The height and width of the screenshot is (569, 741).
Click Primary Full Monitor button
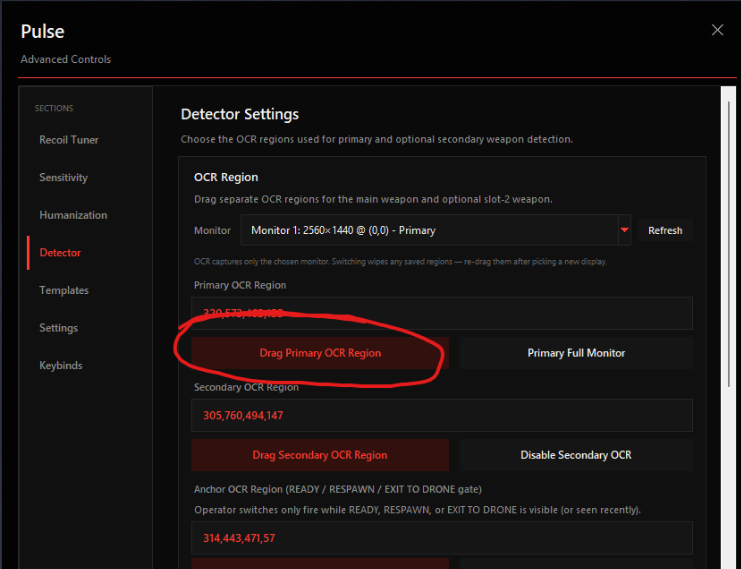pyautogui.click(x=576, y=353)
